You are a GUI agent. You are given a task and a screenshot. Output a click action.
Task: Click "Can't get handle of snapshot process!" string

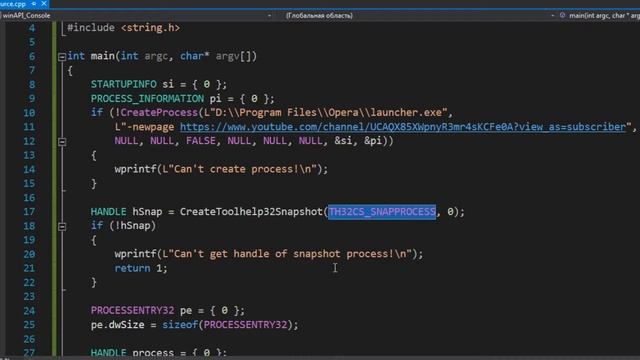pos(287,254)
